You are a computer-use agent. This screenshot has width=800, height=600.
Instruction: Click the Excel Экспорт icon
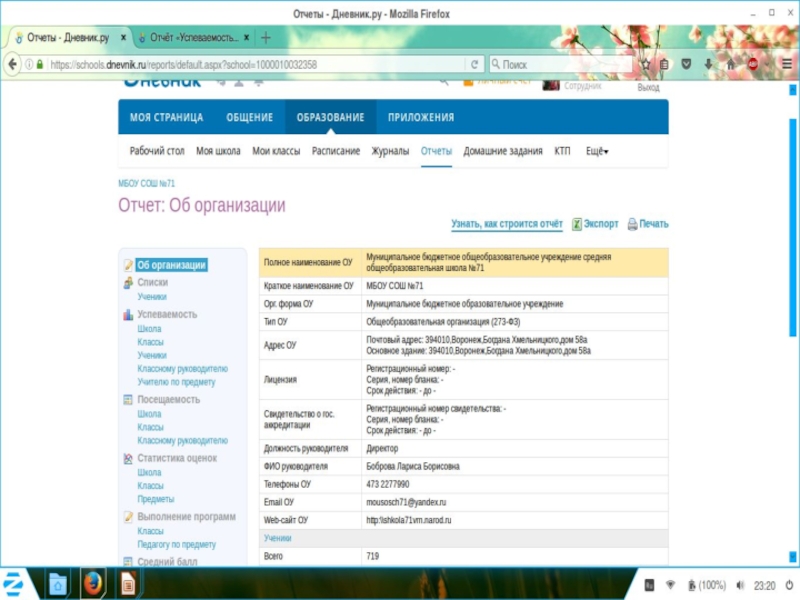click(576, 224)
